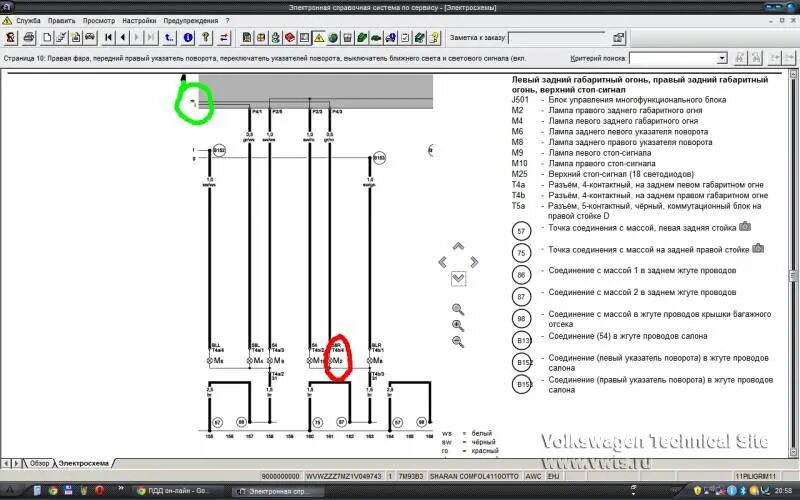This screenshot has height=500, width=800.
Task: Select the Электронная спр... taskbar window
Action: [278, 491]
